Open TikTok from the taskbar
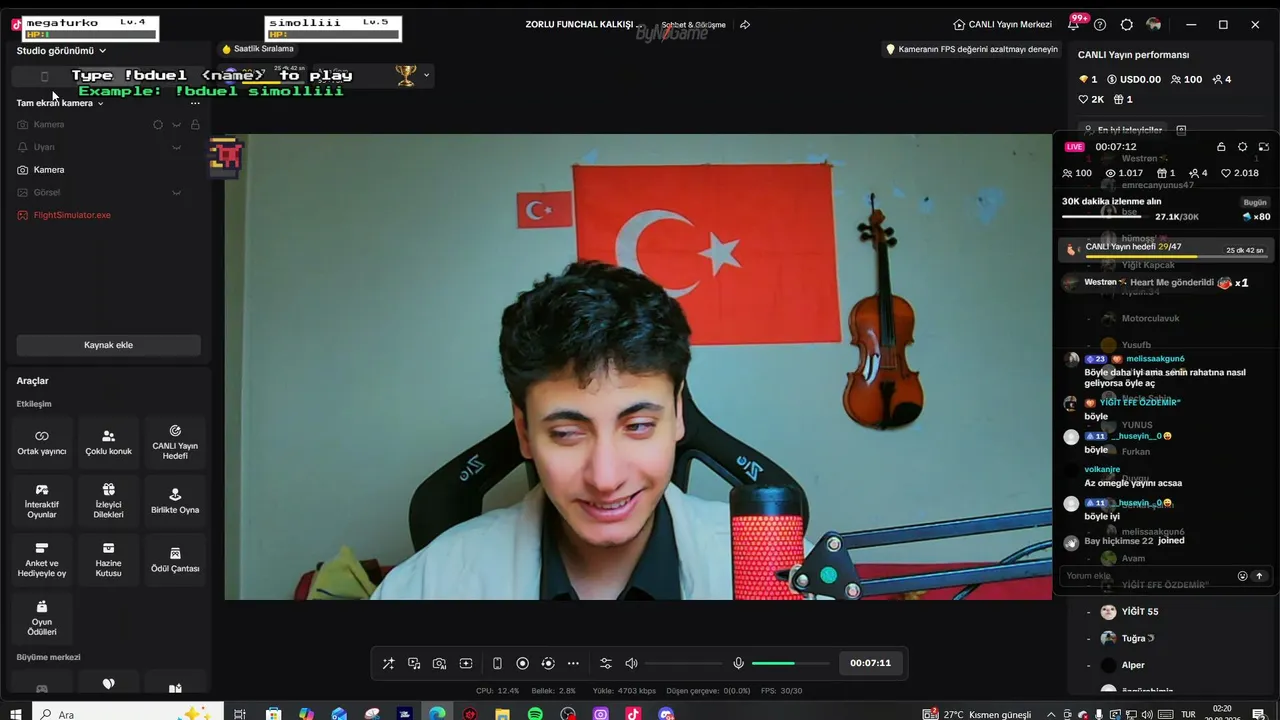This screenshot has width=1280, height=720. click(633, 714)
